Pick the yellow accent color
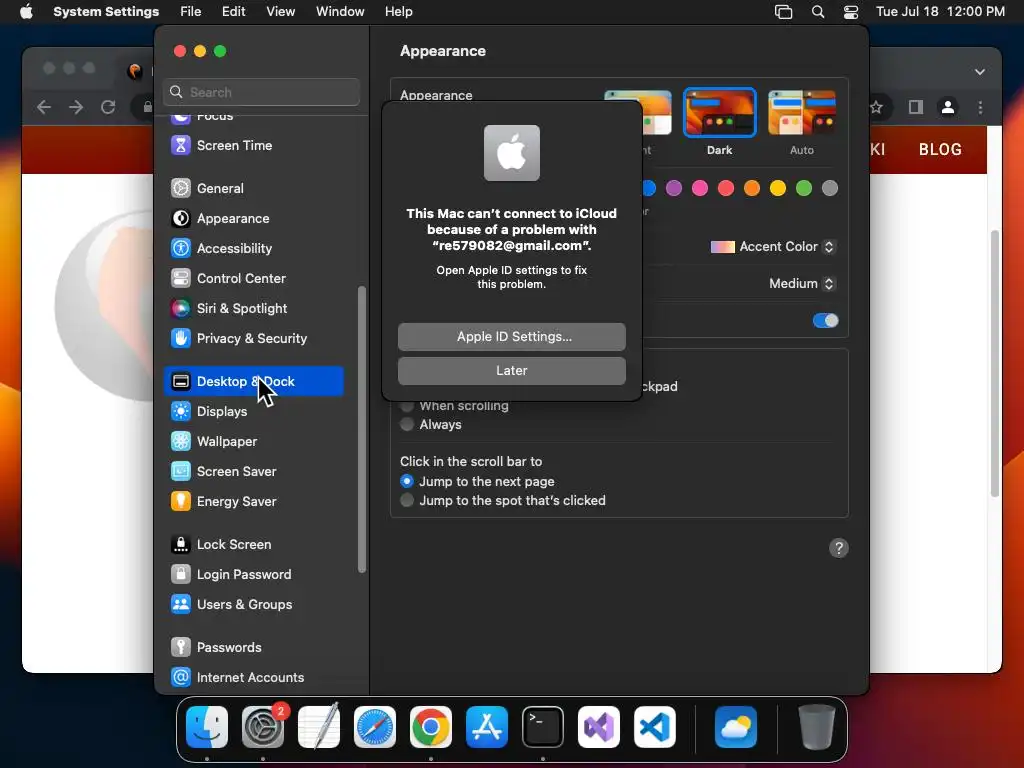The image size is (1024, 768). pyautogui.click(x=778, y=188)
